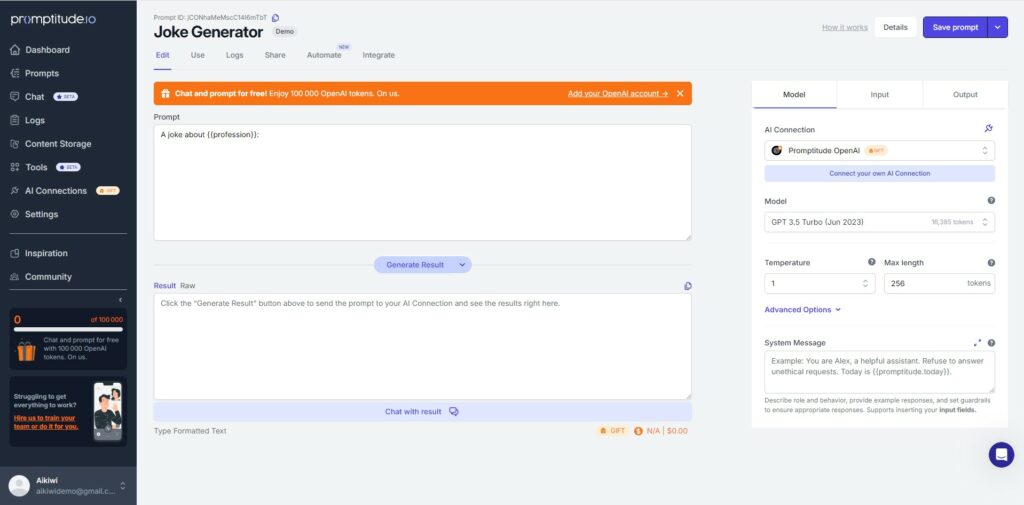Expand Advanced Options
Viewport: 1024px width, 505px height.
pos(803,310)
